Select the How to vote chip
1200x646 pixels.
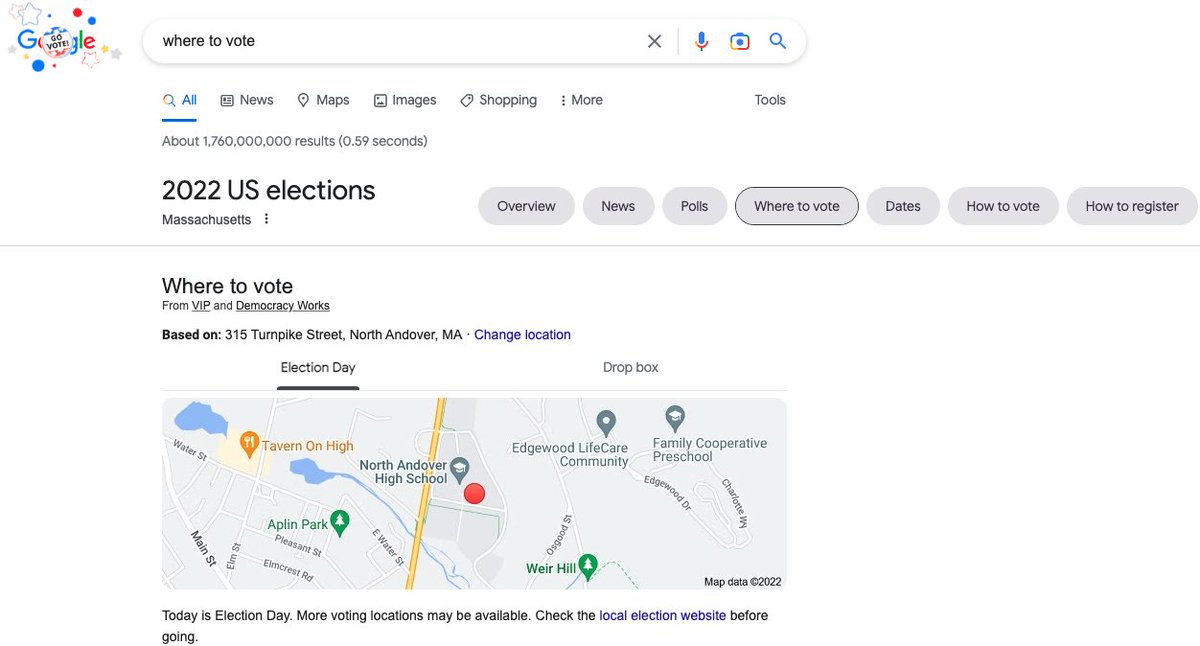(x=1003, y=206)
